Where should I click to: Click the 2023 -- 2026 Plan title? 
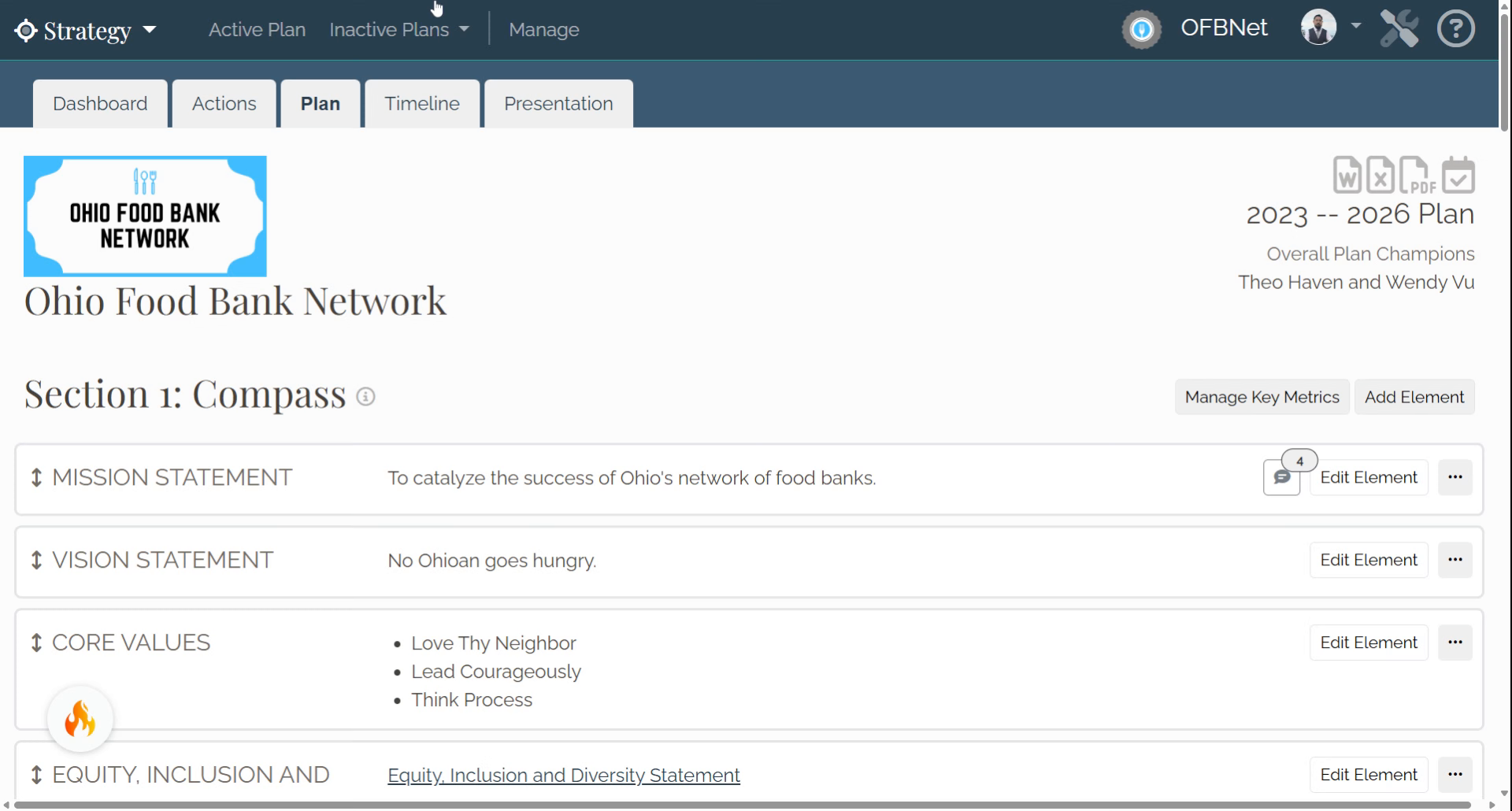tap(1360, 214)
